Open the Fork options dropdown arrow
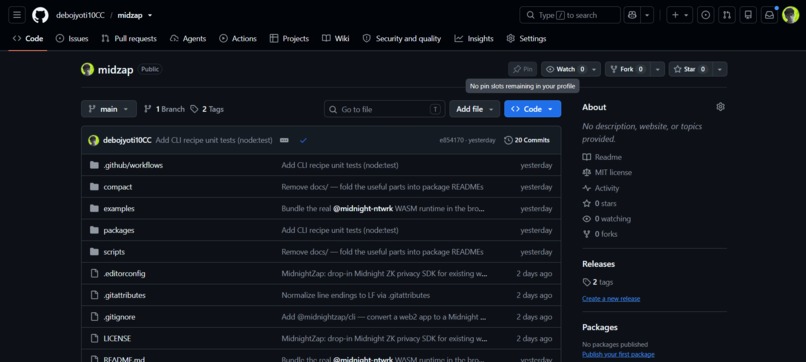Viewport: 806px width, 362px height. (x=658, y=69)
